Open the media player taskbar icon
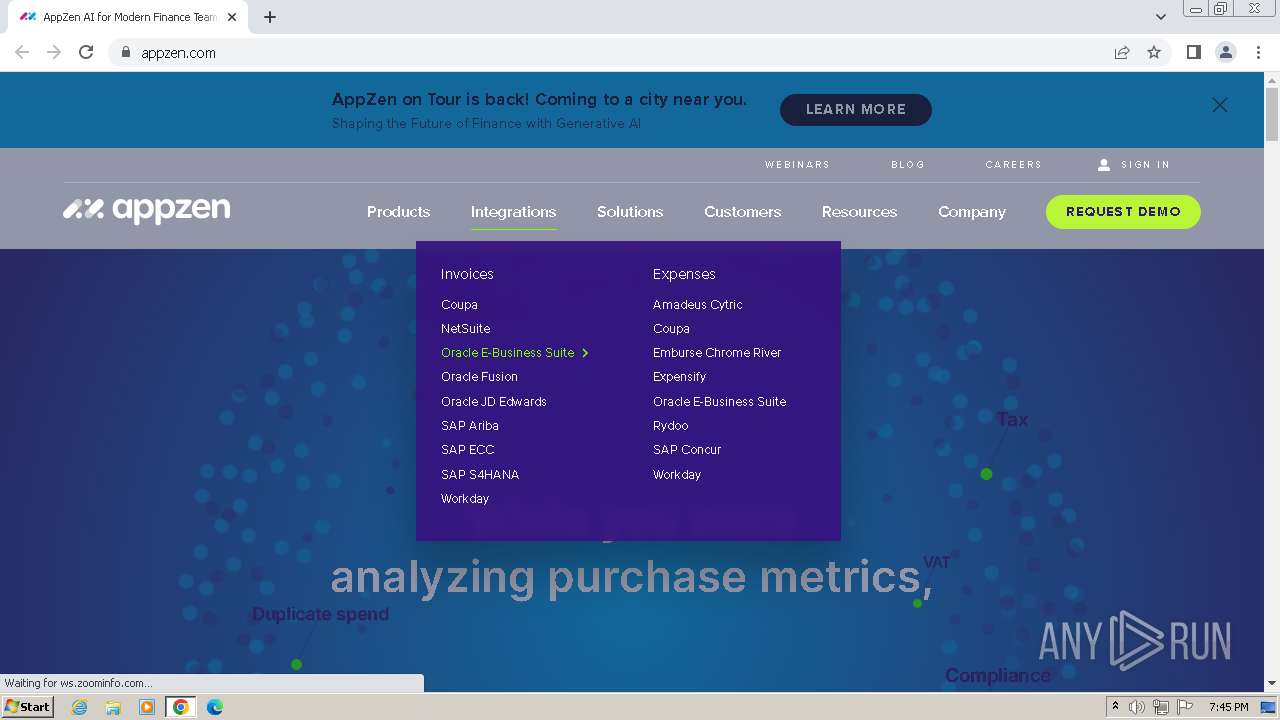This screenshot has width=1280, height=720. [147, 707]
